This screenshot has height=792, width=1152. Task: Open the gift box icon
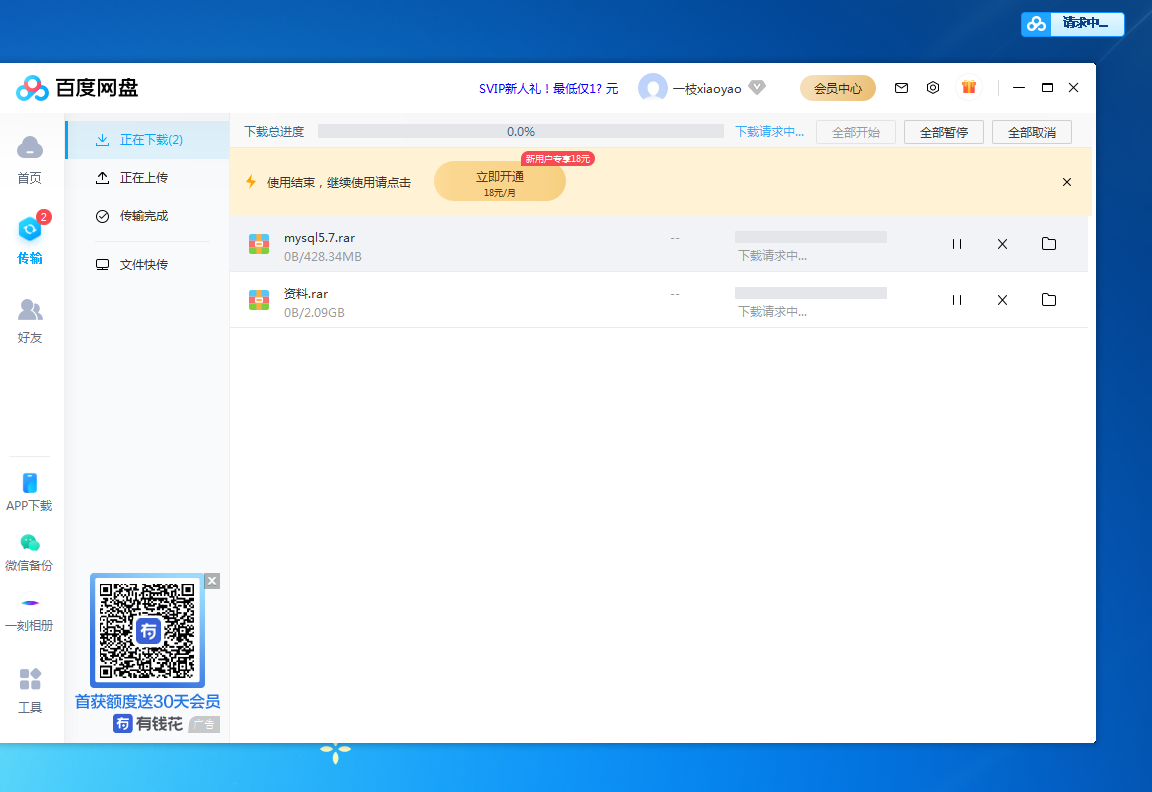(969, 87)
